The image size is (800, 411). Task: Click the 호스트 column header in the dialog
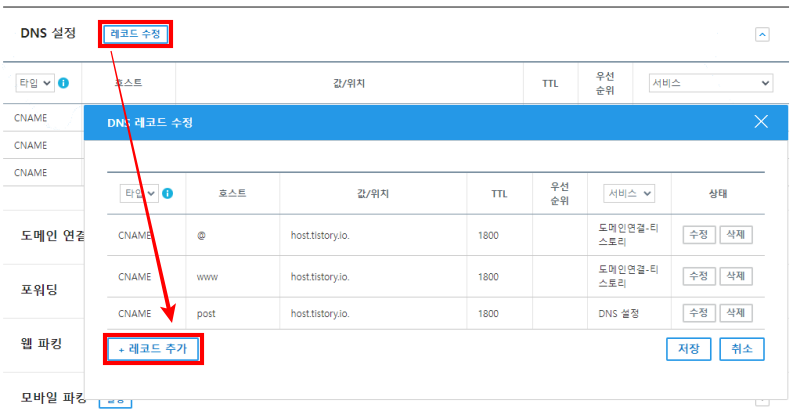(x=232, y=193)
